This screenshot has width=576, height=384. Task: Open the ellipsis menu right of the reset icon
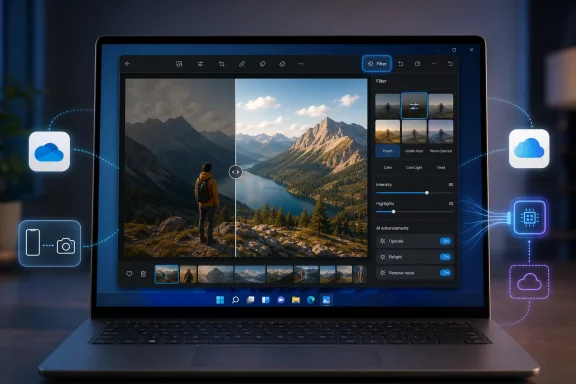pos(434,64)
